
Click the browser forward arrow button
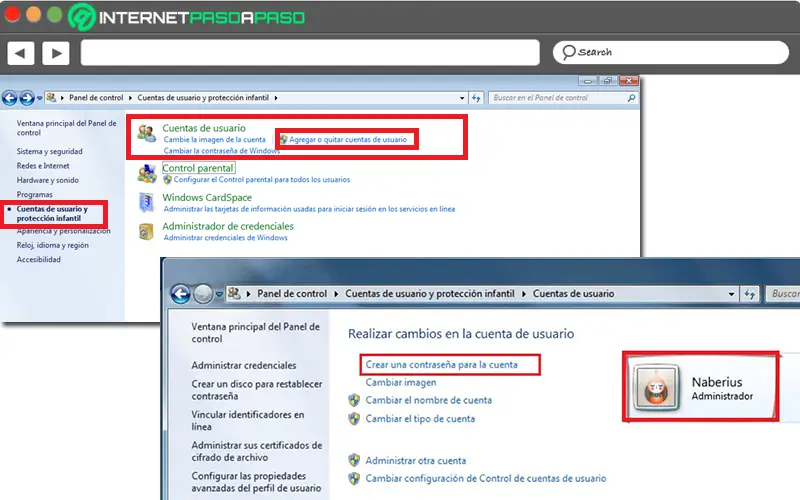pos(56,53)
